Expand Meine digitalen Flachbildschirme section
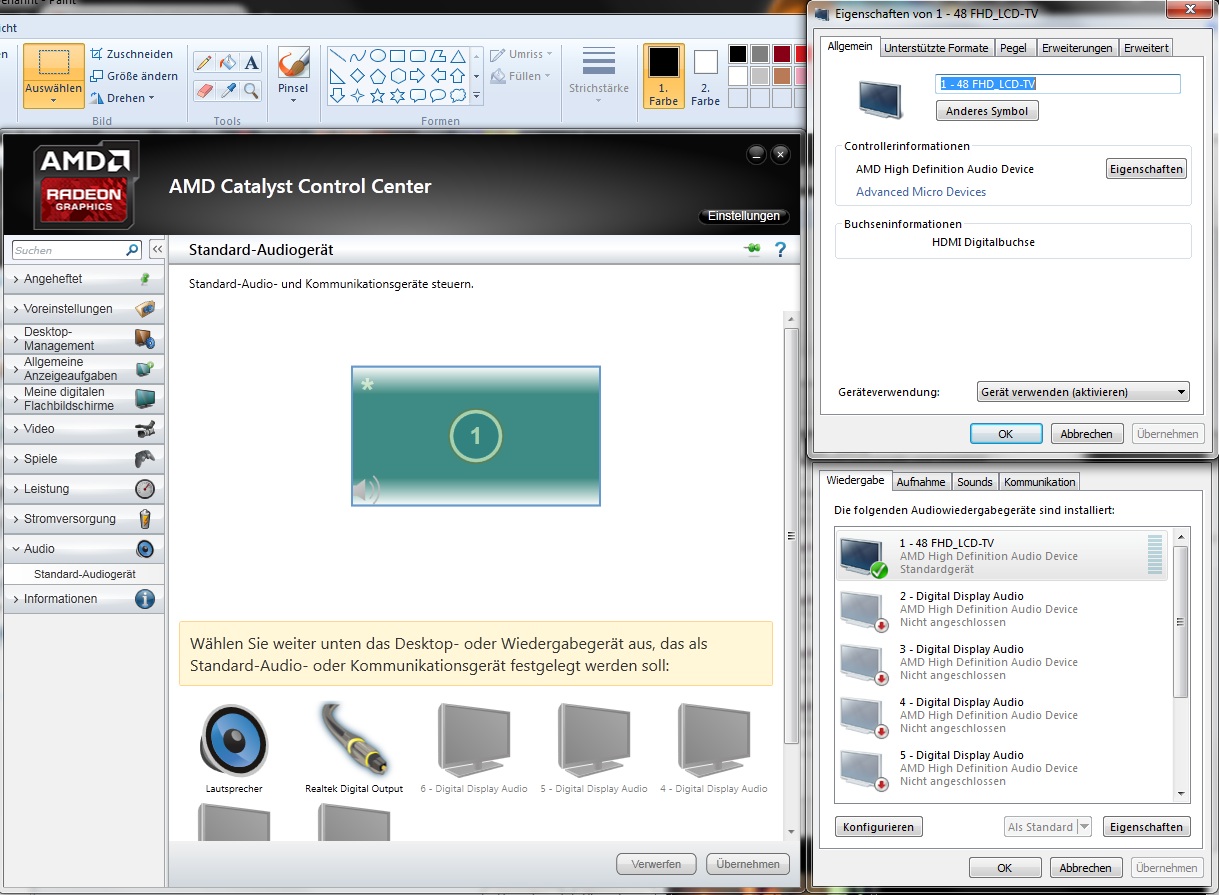Screen dimensions: 1219x895 [84, 399]
